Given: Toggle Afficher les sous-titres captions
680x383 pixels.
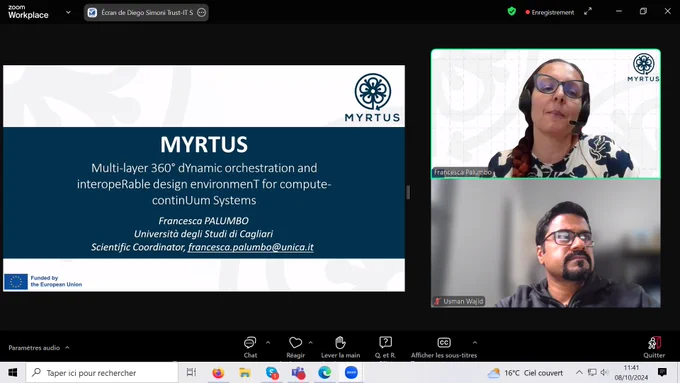Looking at the screenshot, I should pyautogui.click(x=444, y=347).
